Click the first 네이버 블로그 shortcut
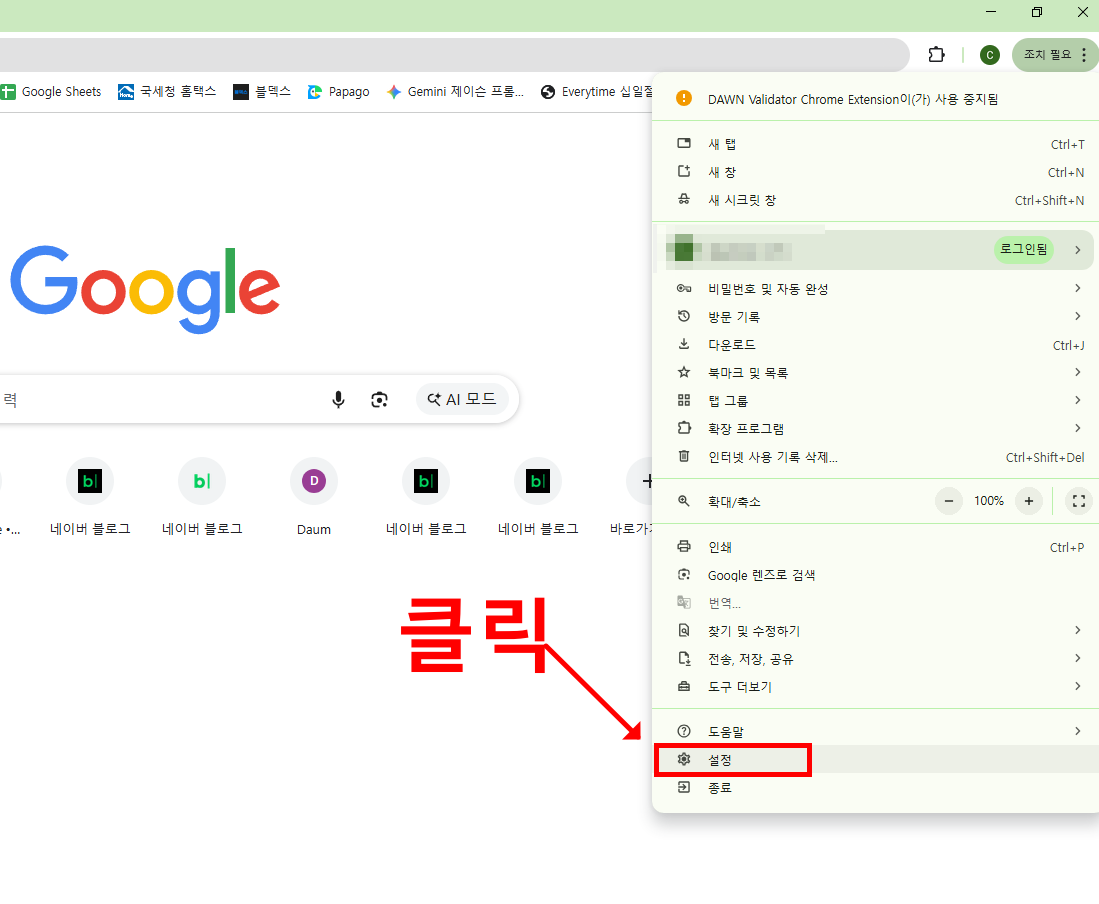The height and width of the screenshot is (904, 1099). [90, 481]
